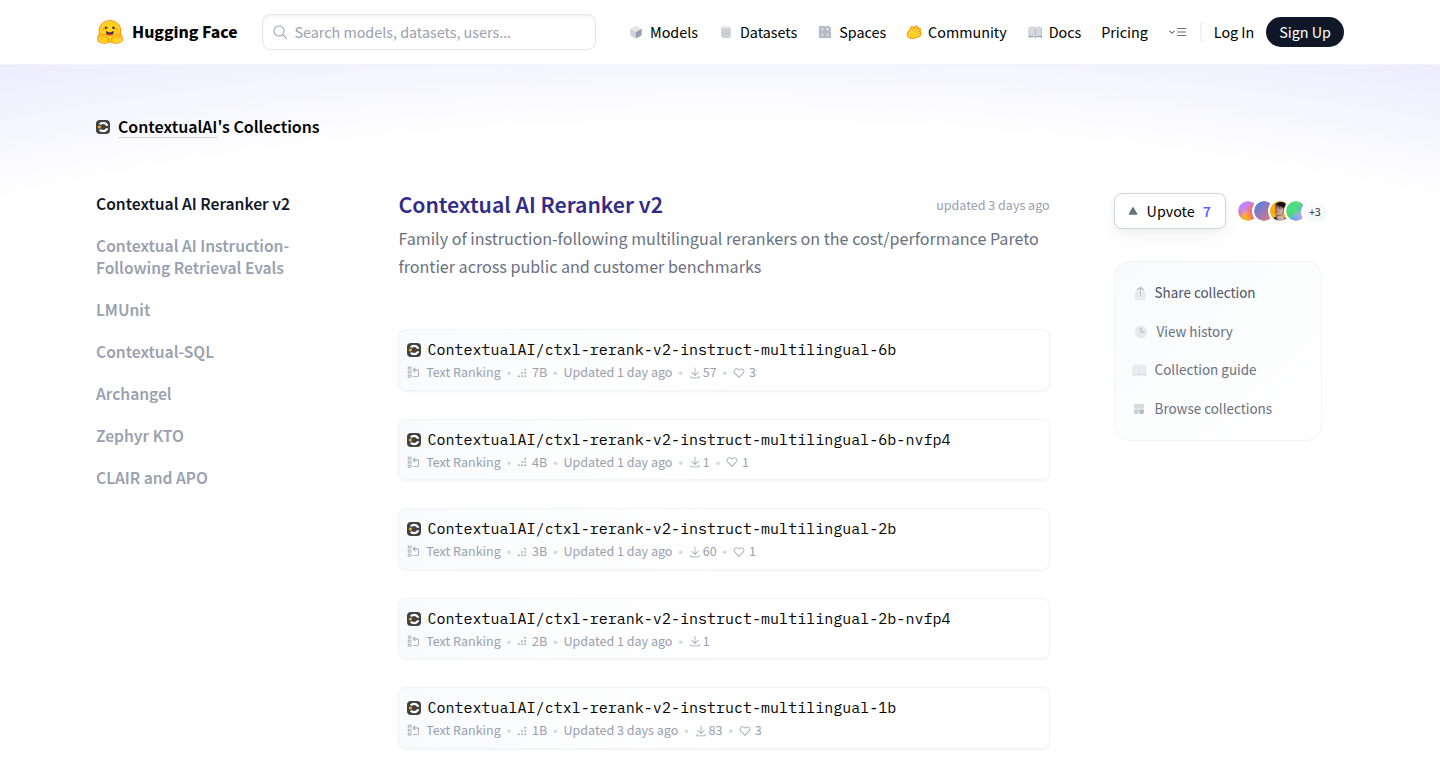This screenshot has width=1440, height=761.
Task: Click the Datasets icon in navbar
Action: tap(726, 32)
